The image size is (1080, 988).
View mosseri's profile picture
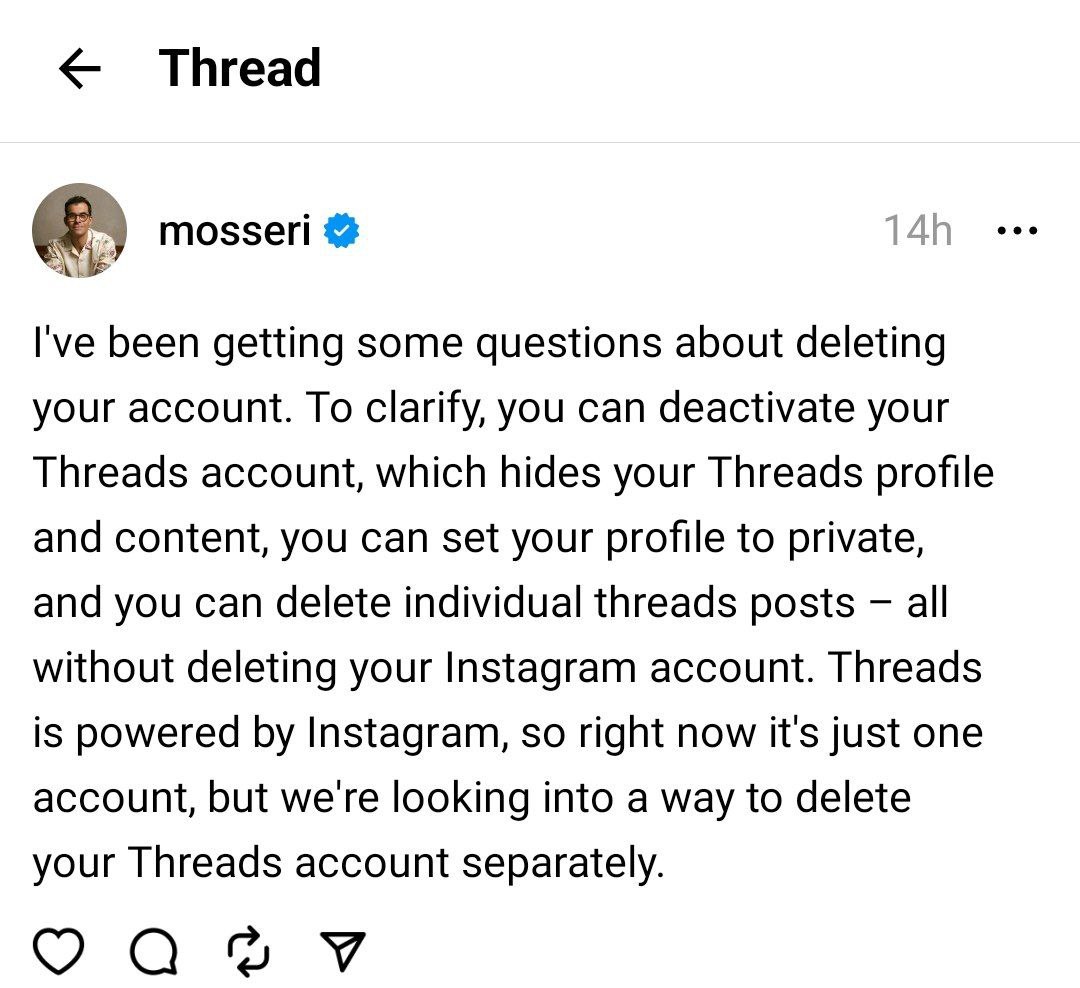pos(80,231)
